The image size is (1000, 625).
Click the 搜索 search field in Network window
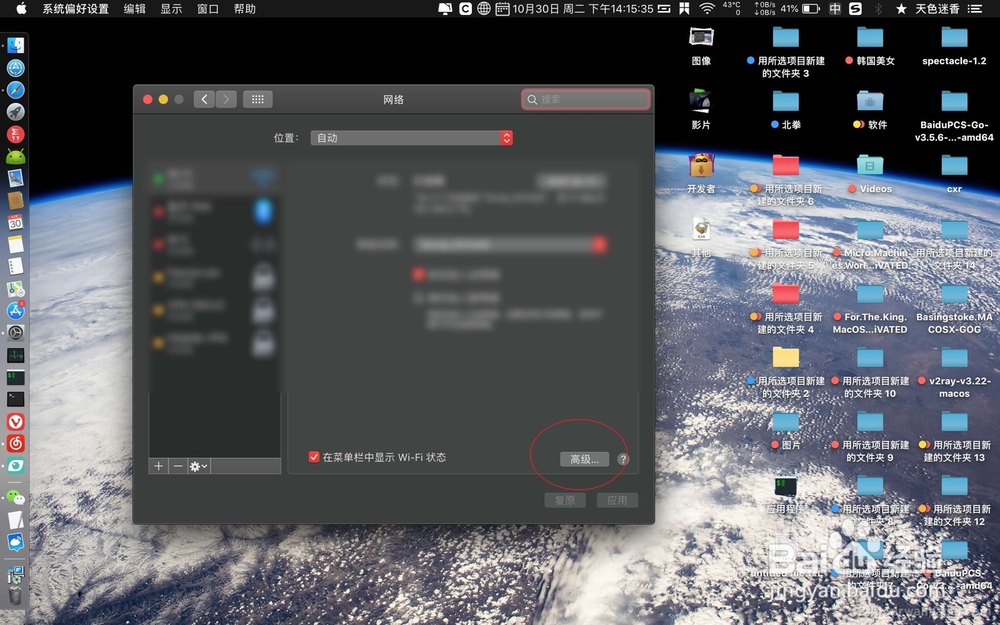point(586,99)
